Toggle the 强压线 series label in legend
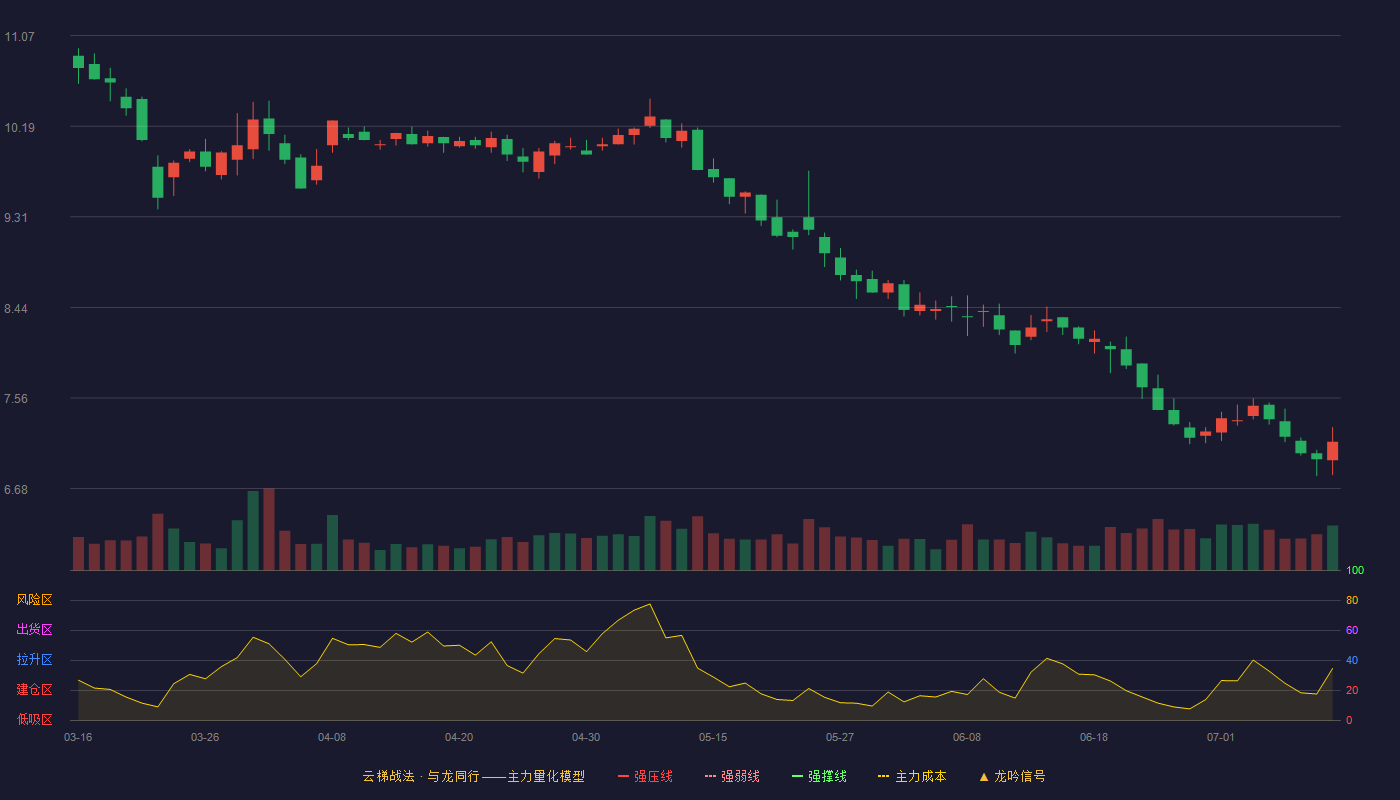 (x=653, y=776)
